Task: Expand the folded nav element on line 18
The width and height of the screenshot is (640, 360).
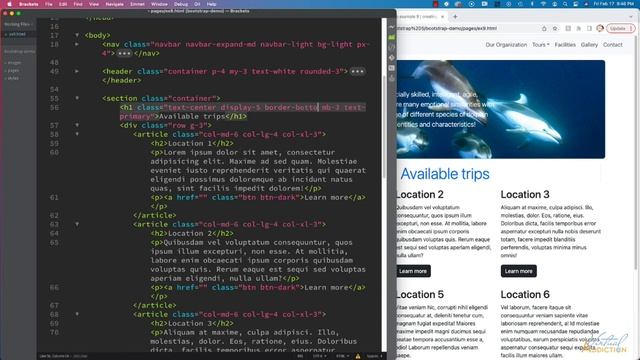Action: 77,44
